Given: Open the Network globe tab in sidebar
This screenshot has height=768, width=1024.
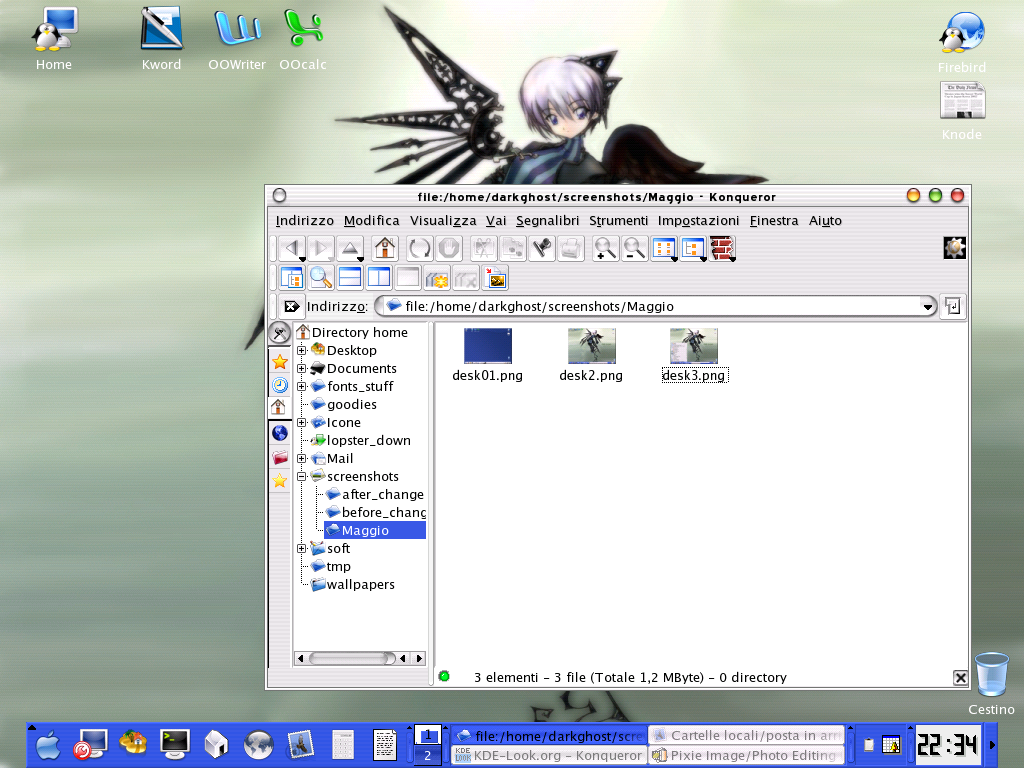Looking at the screenshot, I should coord(280,433).
